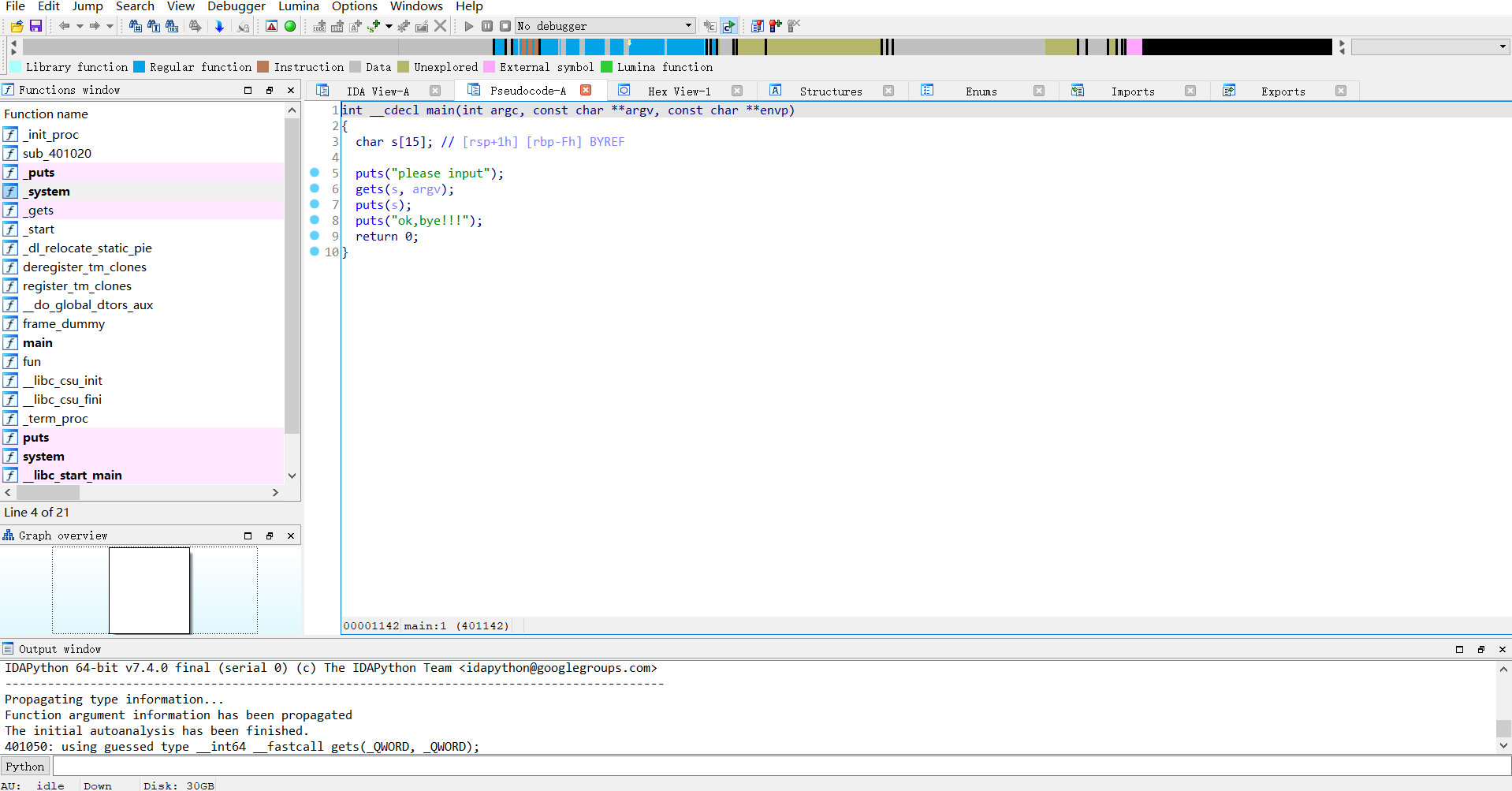Click the functions list horizontal scrollbar thumb

click(x=47, y=493)
